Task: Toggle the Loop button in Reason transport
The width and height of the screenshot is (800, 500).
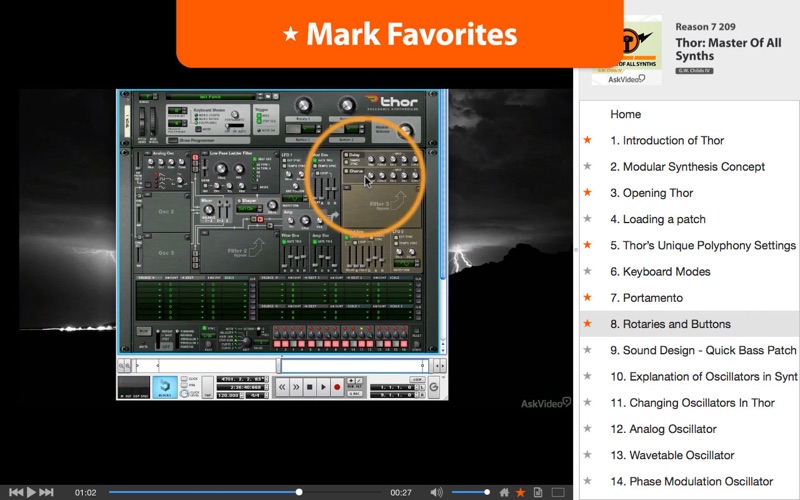Action: pos(417,380)
